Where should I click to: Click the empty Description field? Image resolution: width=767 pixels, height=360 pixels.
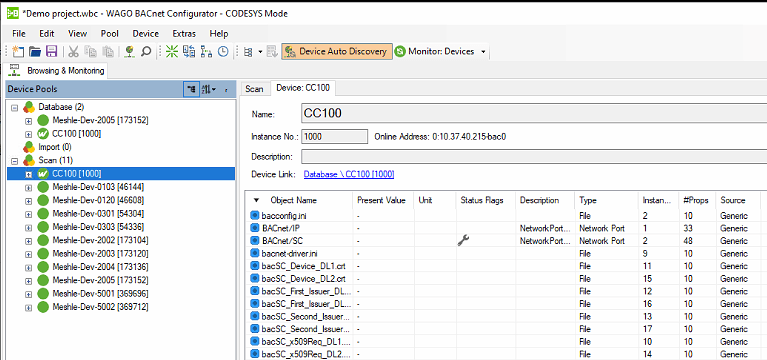click(x=534, y=157)
